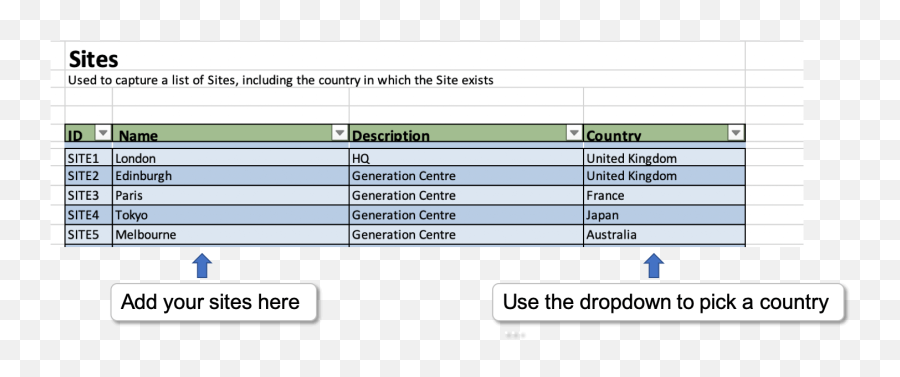Screen dimensions: 900x377
Task: Select cell SITE3
Action: 89,196
